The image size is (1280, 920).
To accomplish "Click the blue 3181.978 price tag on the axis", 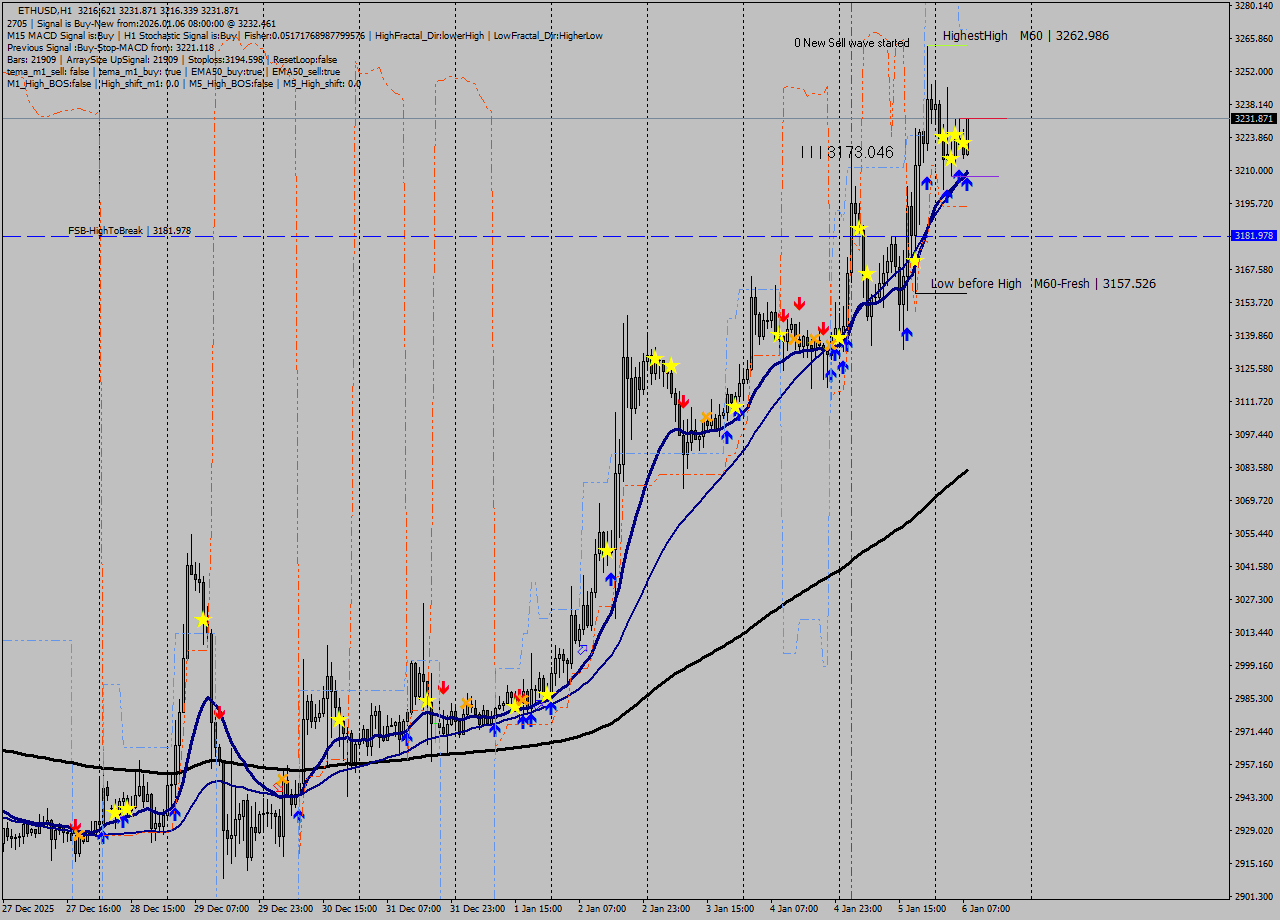I will pyautogui.click(x=1253, y=236).
